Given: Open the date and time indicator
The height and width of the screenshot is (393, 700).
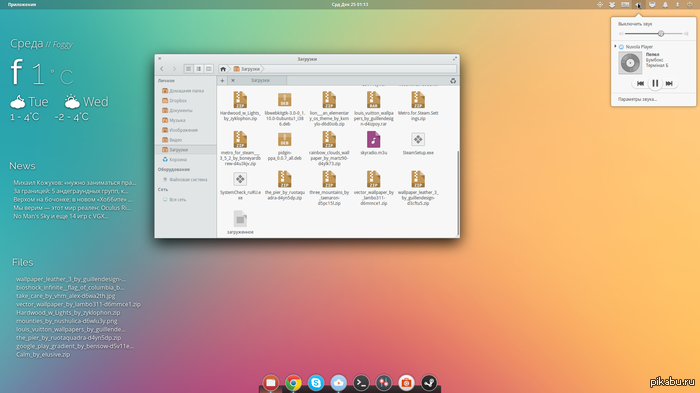Looking at the screenshot, I should pyautogui.click(x=350, y=4).
